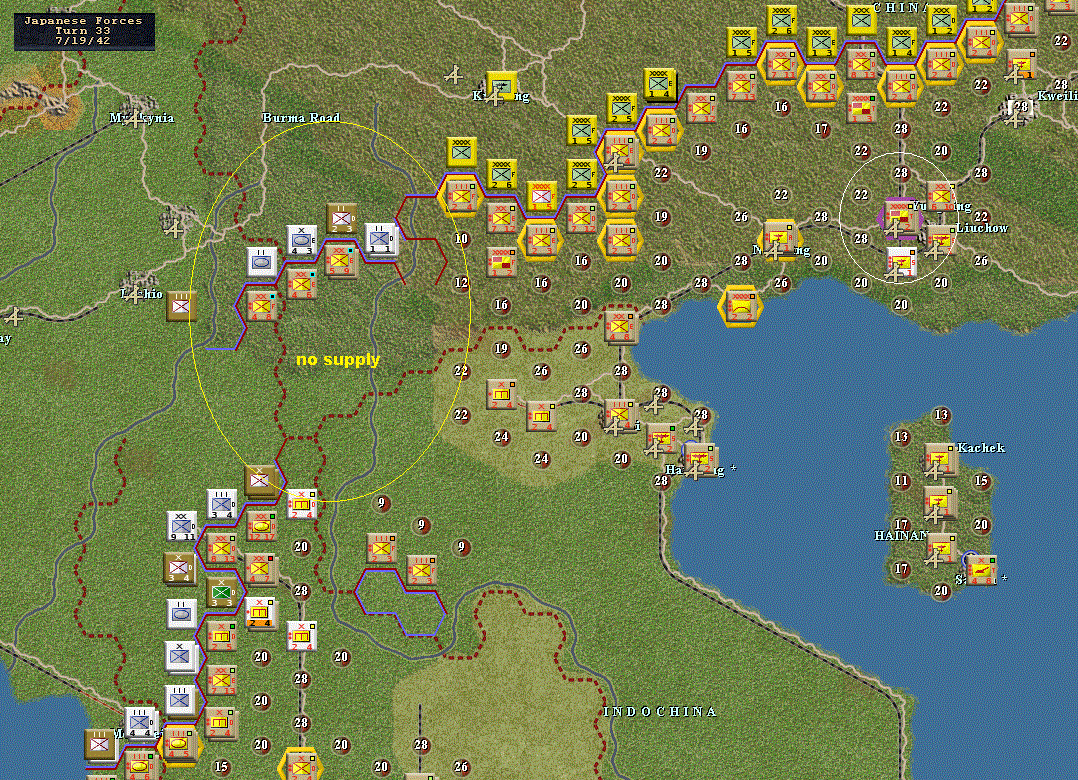Click the Burma Road map label
1078x780 pixels.
pos(301,118)
